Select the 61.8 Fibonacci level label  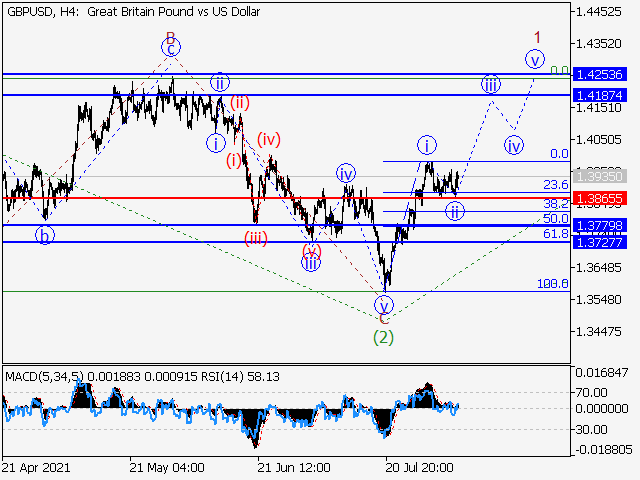556,233
